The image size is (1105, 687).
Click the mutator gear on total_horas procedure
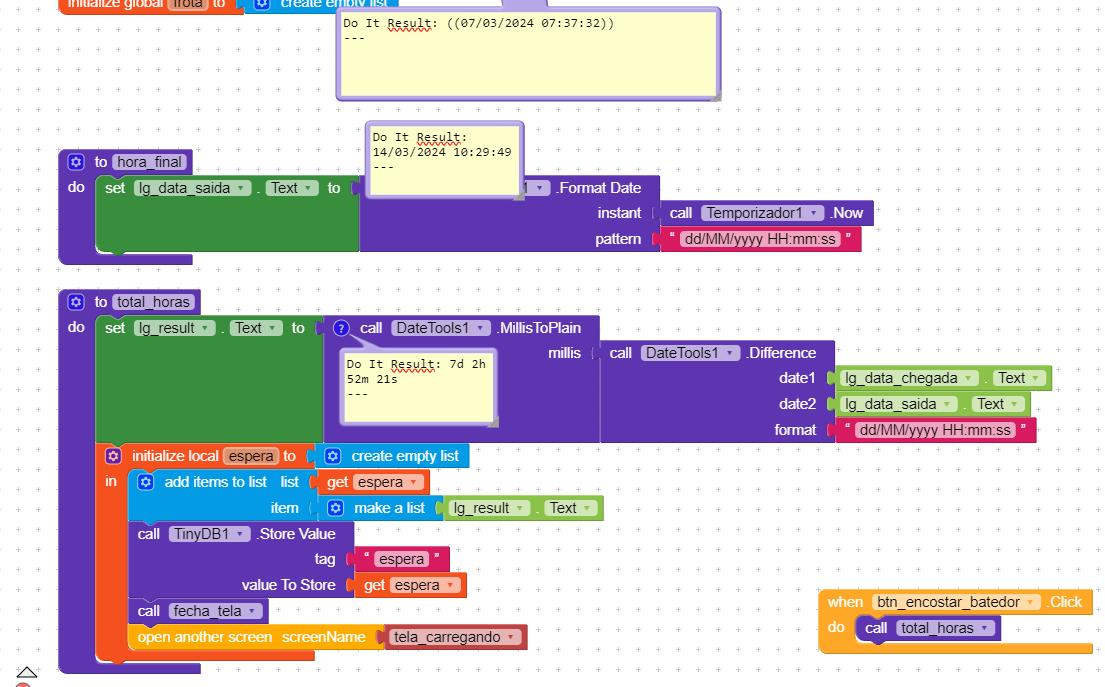coord(75,301)
